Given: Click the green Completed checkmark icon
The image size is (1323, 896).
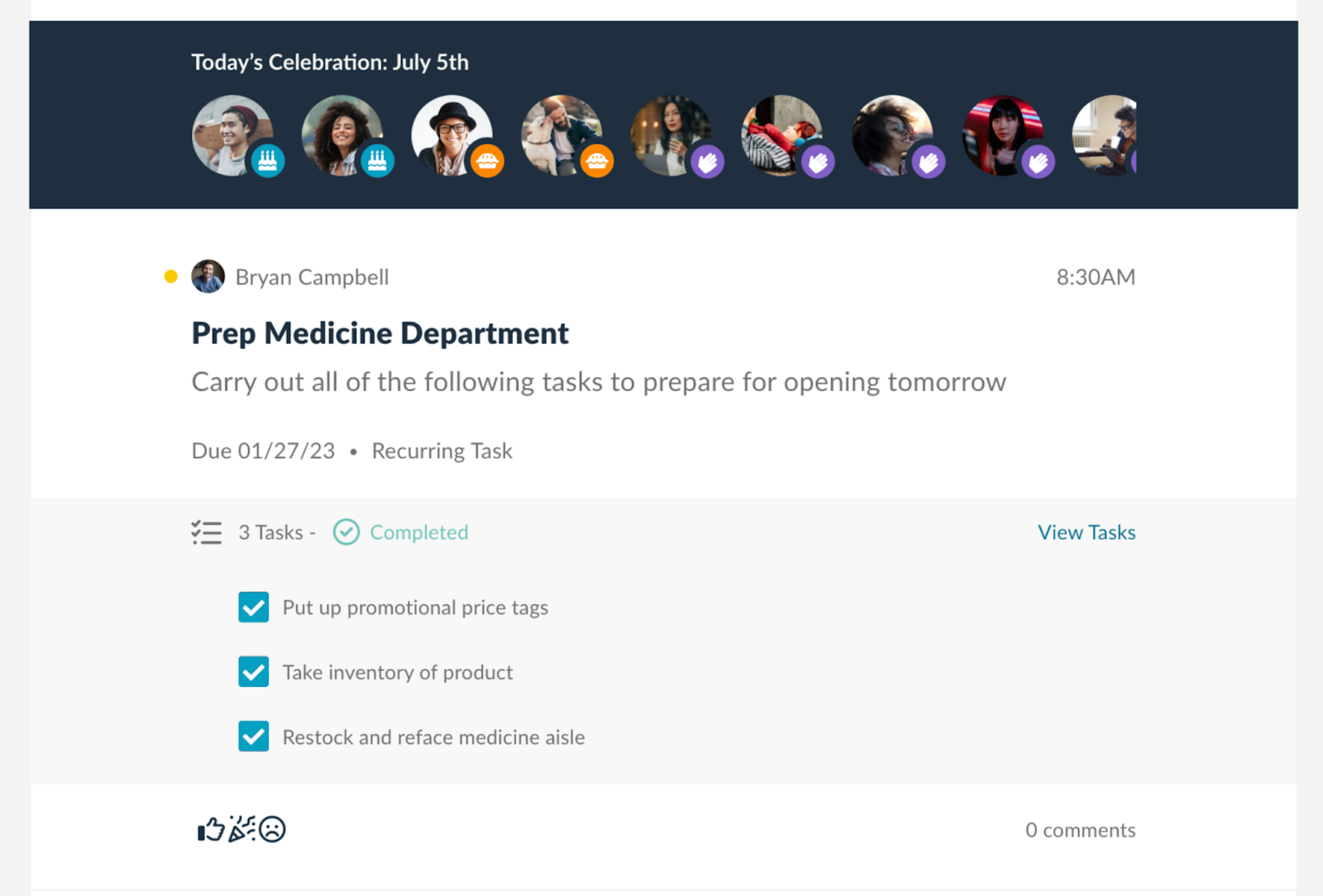Looking at the screenshot, I should click(x=346, y=532).
